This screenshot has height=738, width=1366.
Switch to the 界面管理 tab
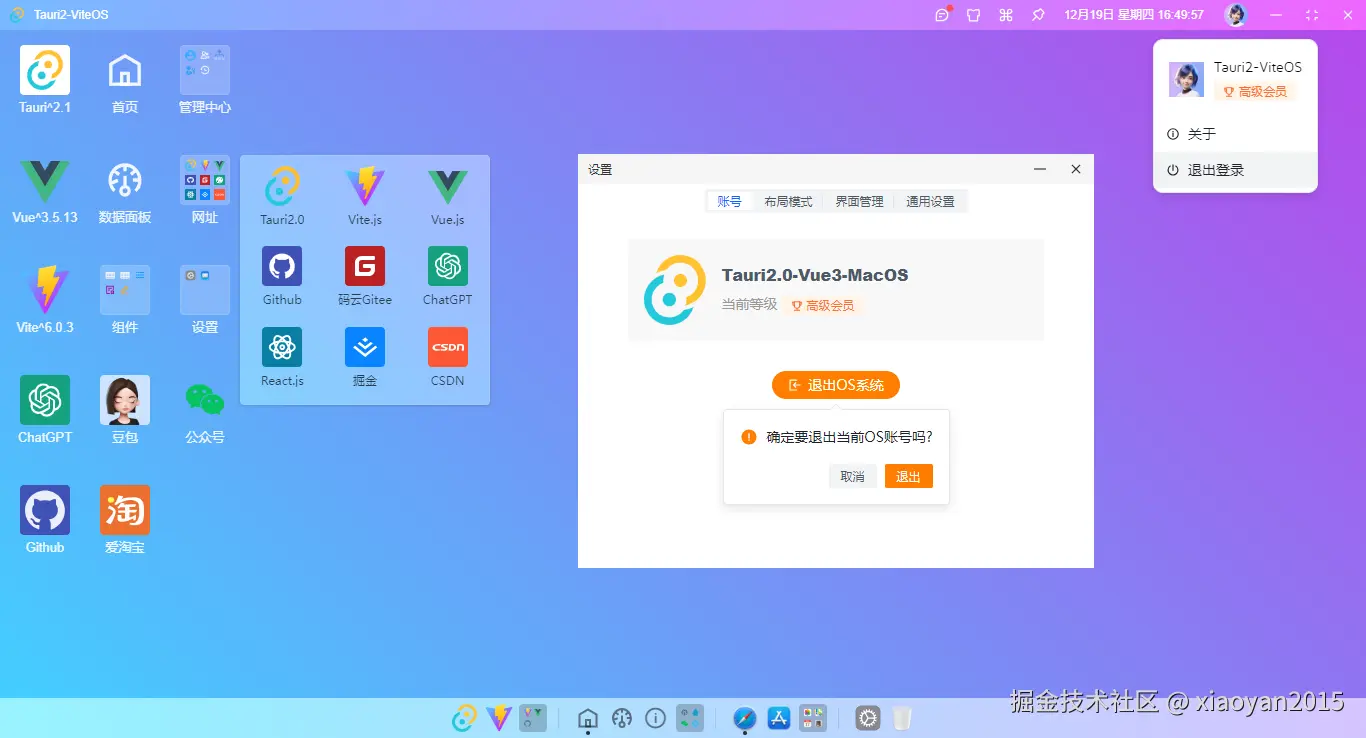click(x=859, y=201)
